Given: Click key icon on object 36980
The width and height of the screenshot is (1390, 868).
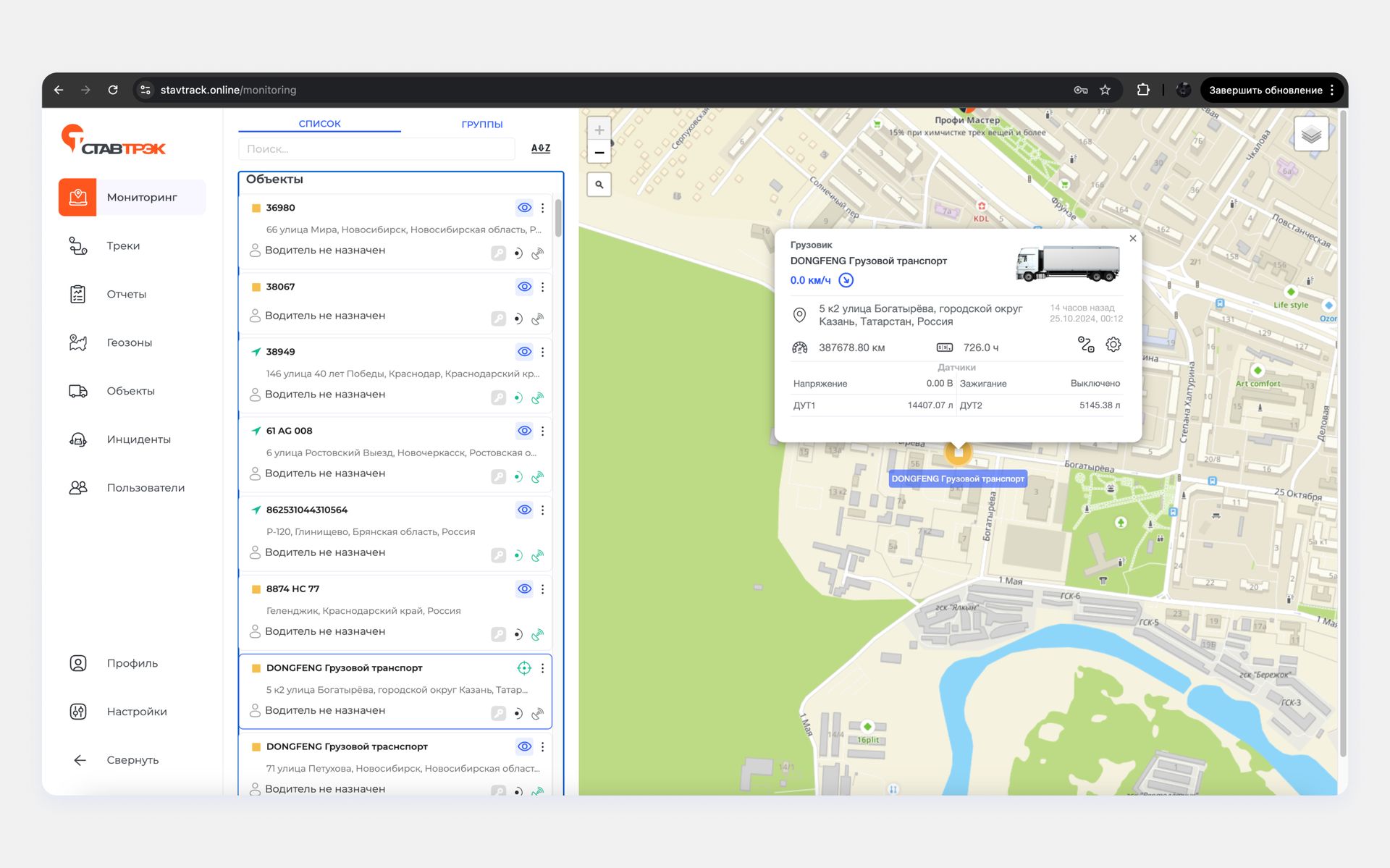Looking at the screenshot, I should (498, 253).
